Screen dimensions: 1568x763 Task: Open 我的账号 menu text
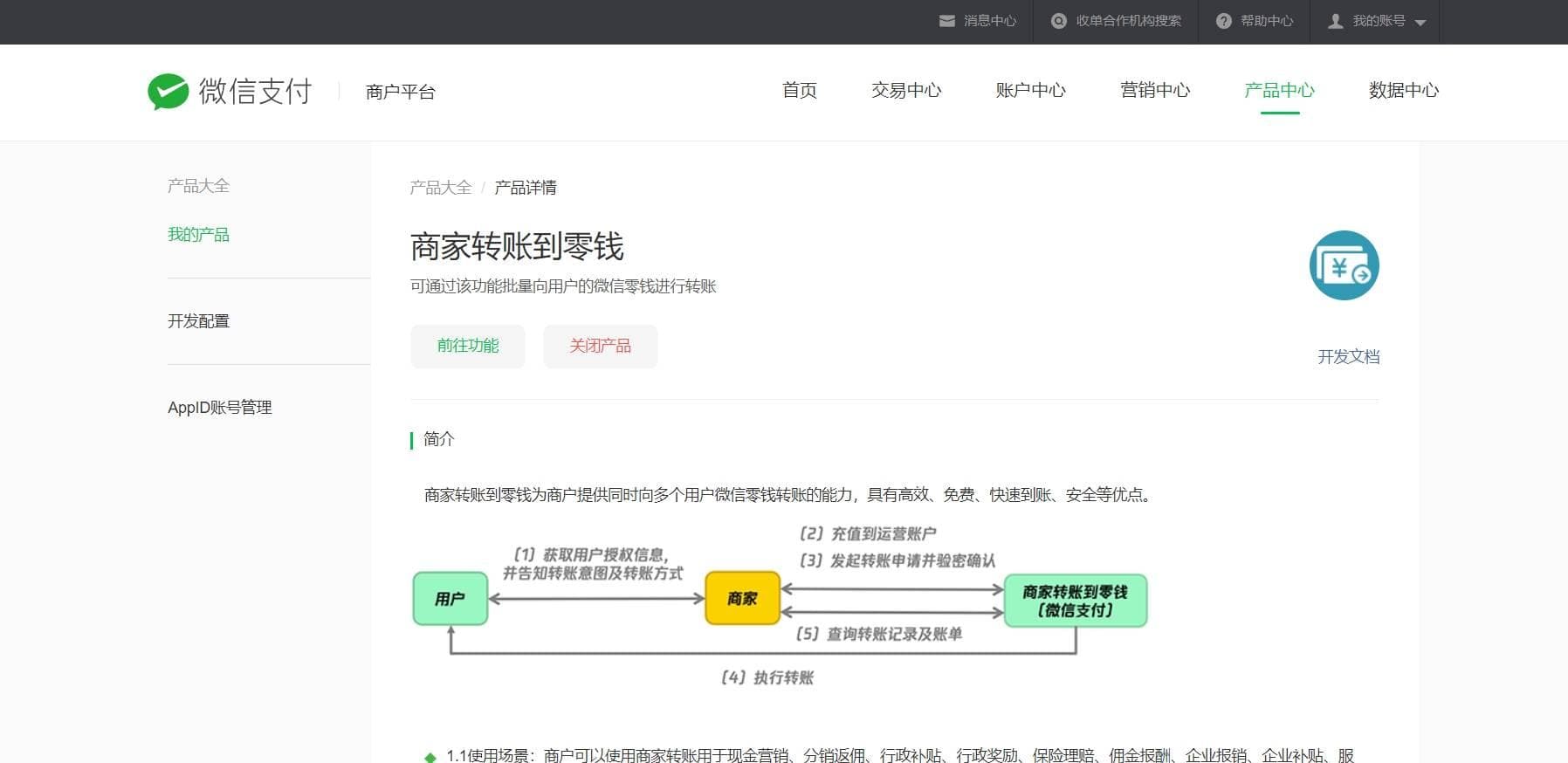[x=1379, y=21]
